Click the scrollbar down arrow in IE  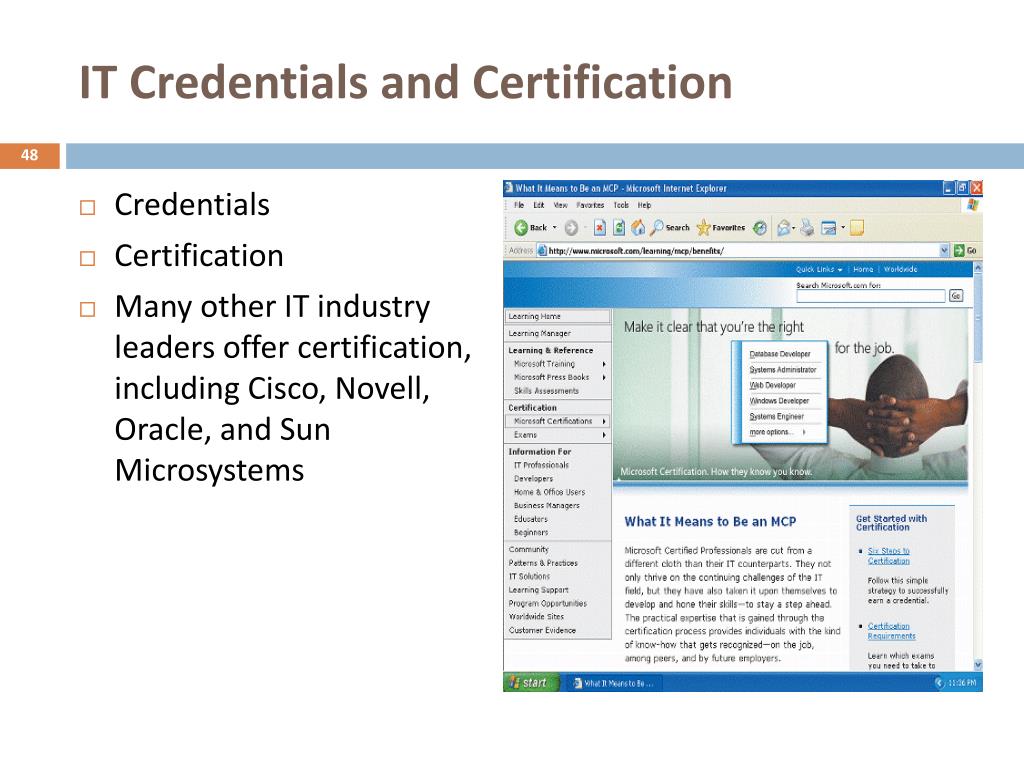[x=978, y=665]
